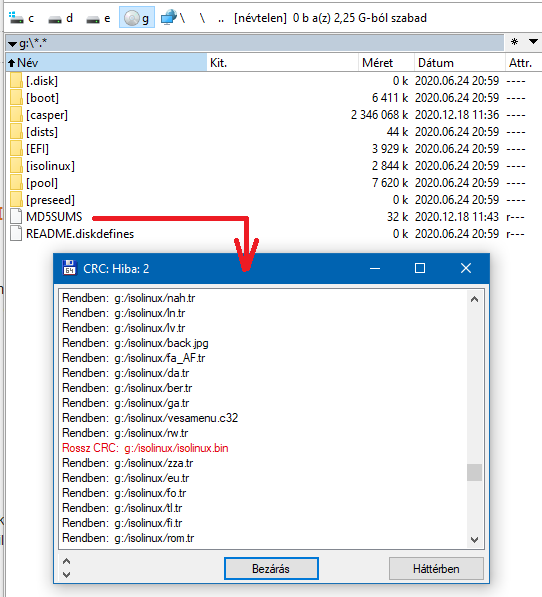Sort files by Kit. column
This screenshot has height=597, width=542.
283,63
